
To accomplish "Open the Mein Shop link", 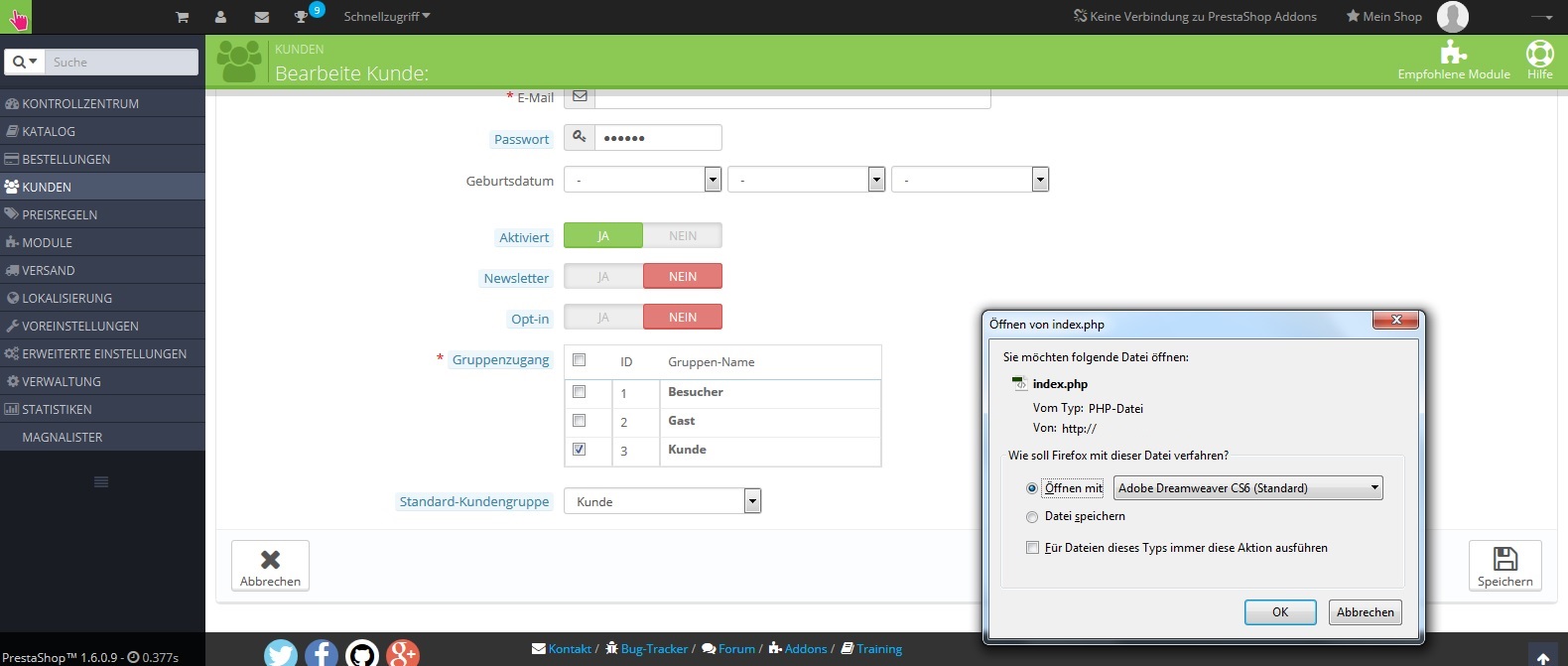I will coord(1383,16).
